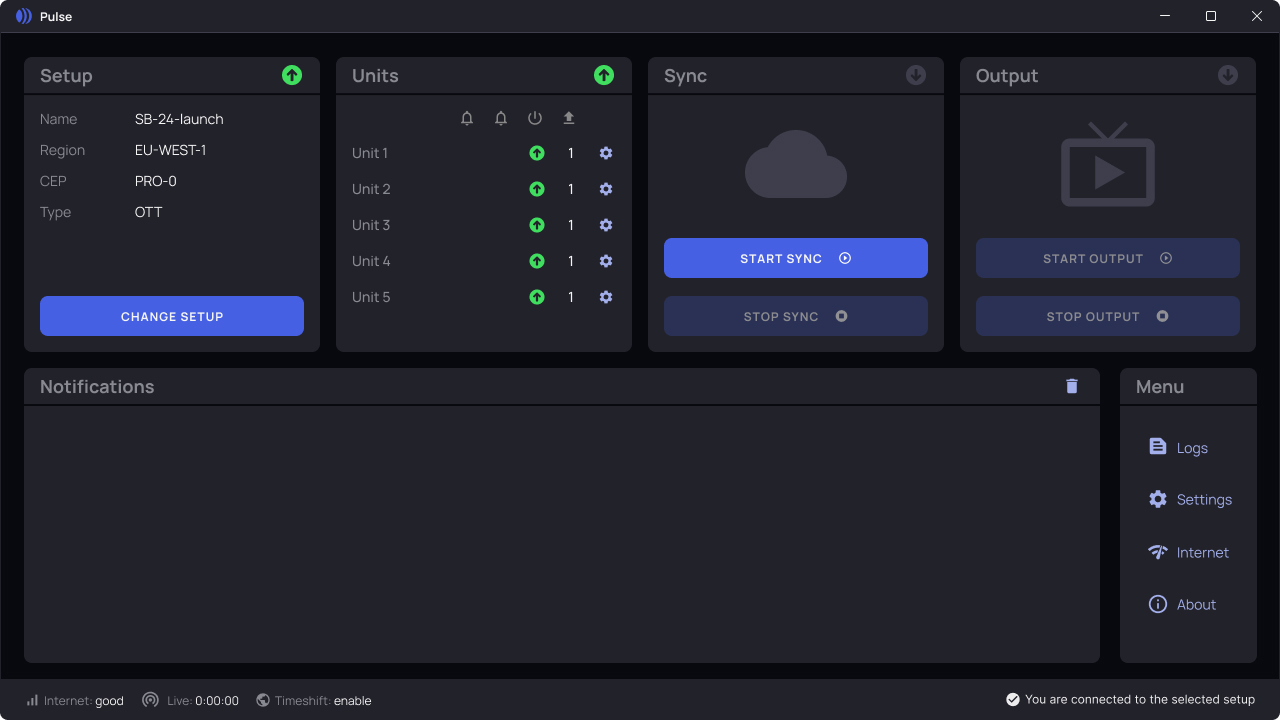1280x720 pixels.
Task: Open settings gear for Unit 5
Action: pyautogui.click(x=606, y=297)
